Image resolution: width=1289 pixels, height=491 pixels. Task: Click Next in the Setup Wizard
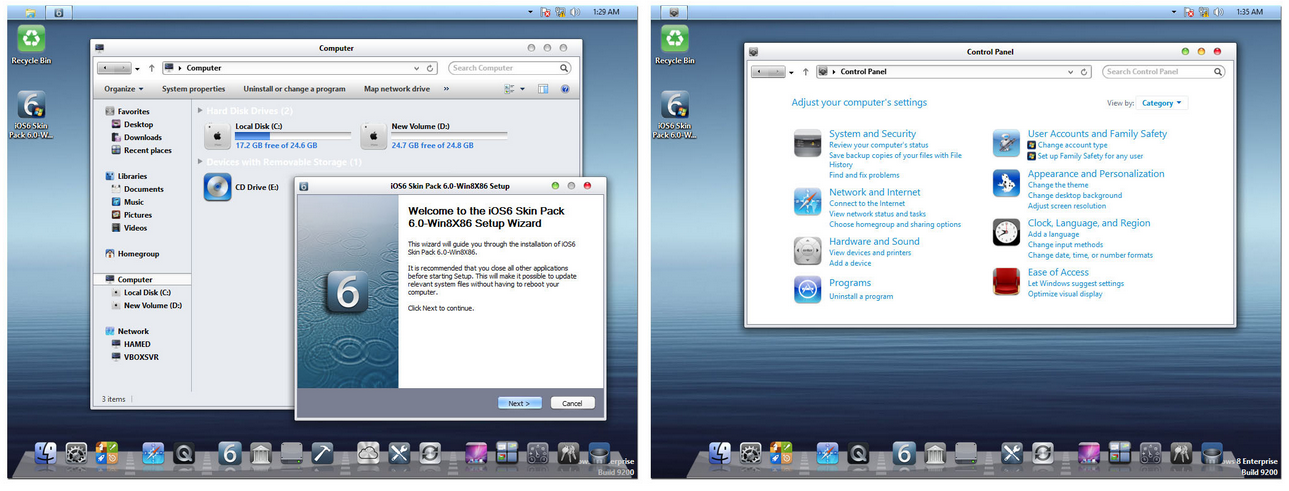520,403
